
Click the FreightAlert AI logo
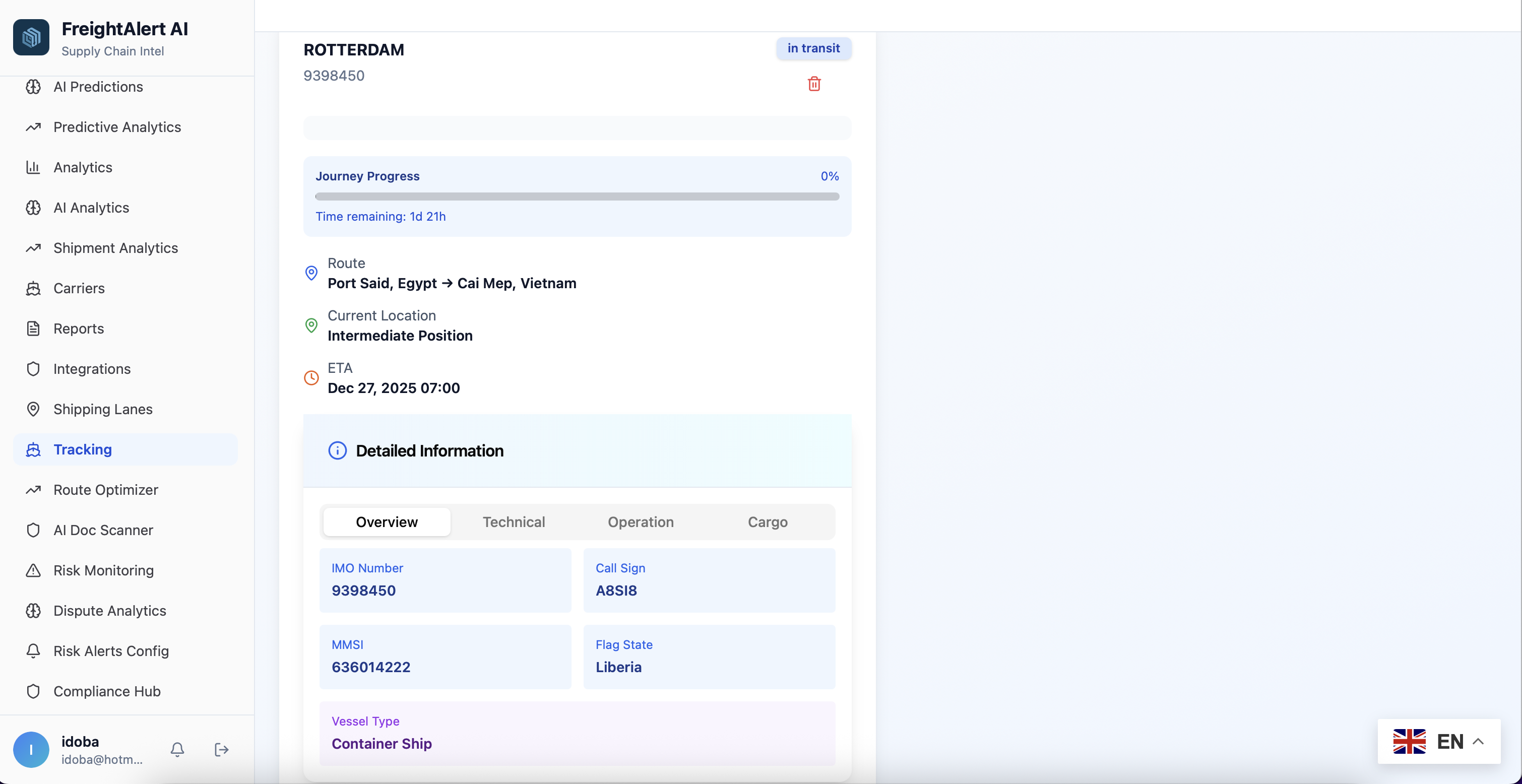pos(31,37)
